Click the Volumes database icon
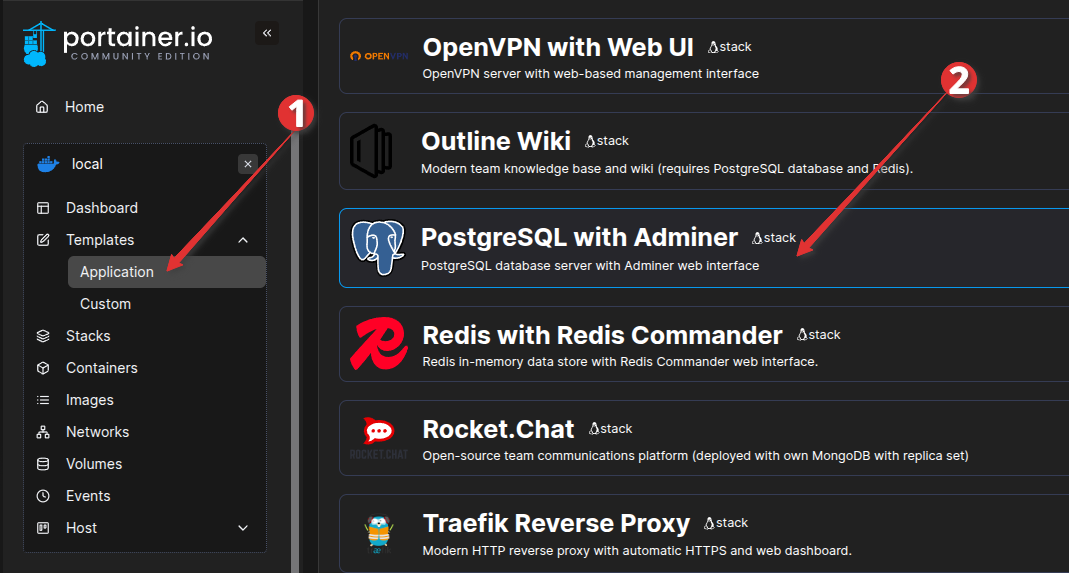The image size is (1069, 573). pyautogui.click(x=43, y=465)
